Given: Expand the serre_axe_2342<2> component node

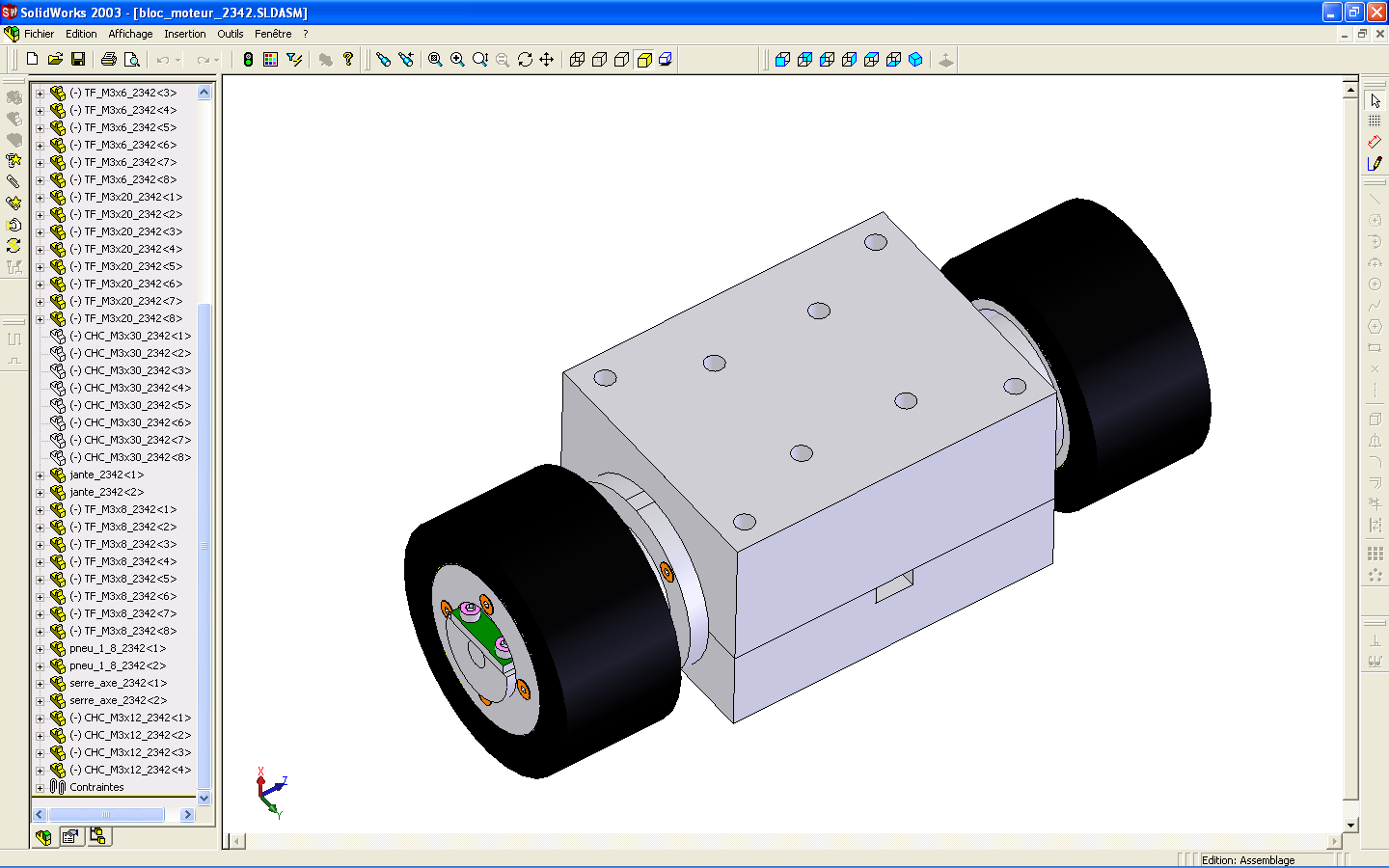Looking at the screenshot, I should [41, 701].
